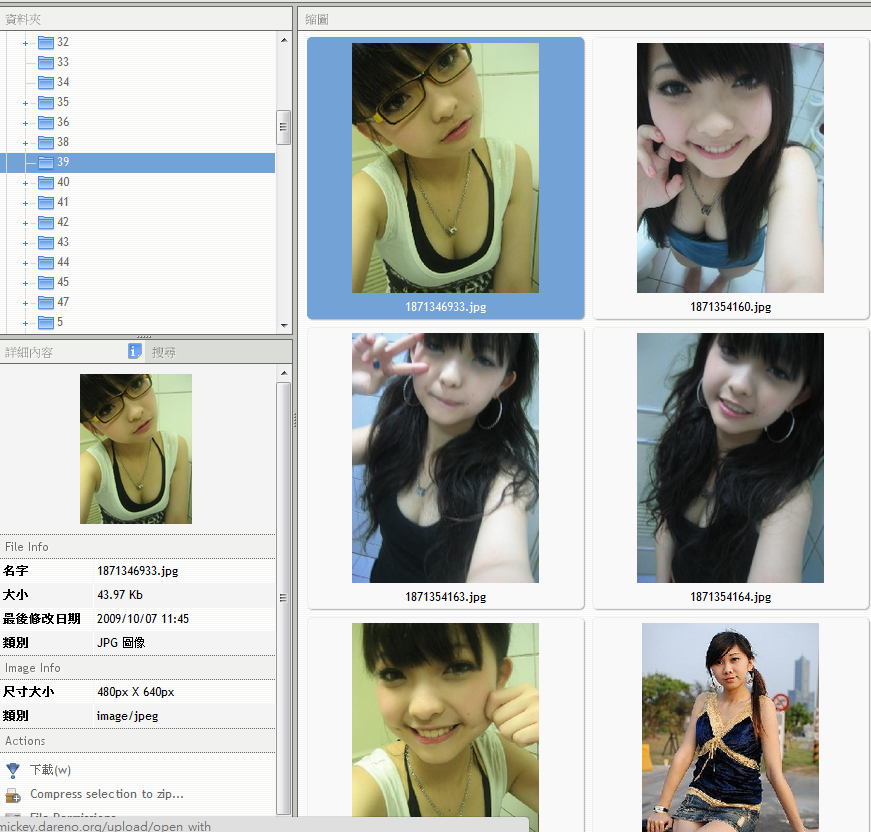This screenshot has width=871, height=832.
Task: Click date value 2009/10/07 11:45
Action: coord(143,619)
